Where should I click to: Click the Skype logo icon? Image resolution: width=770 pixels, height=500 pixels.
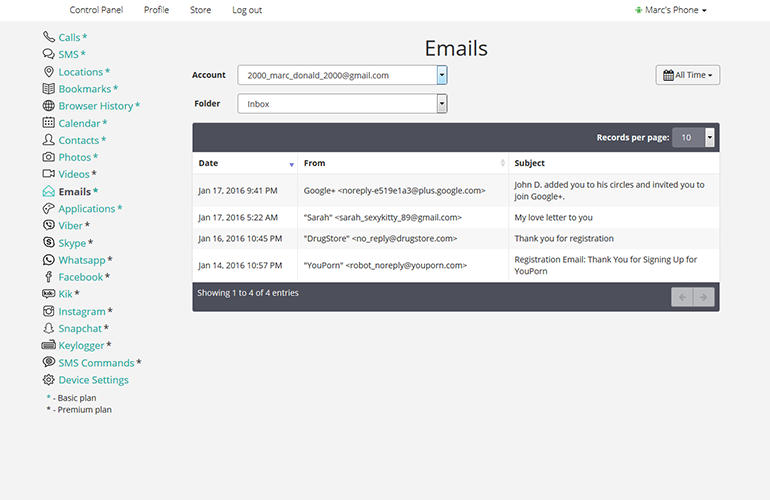click(49, 243)
